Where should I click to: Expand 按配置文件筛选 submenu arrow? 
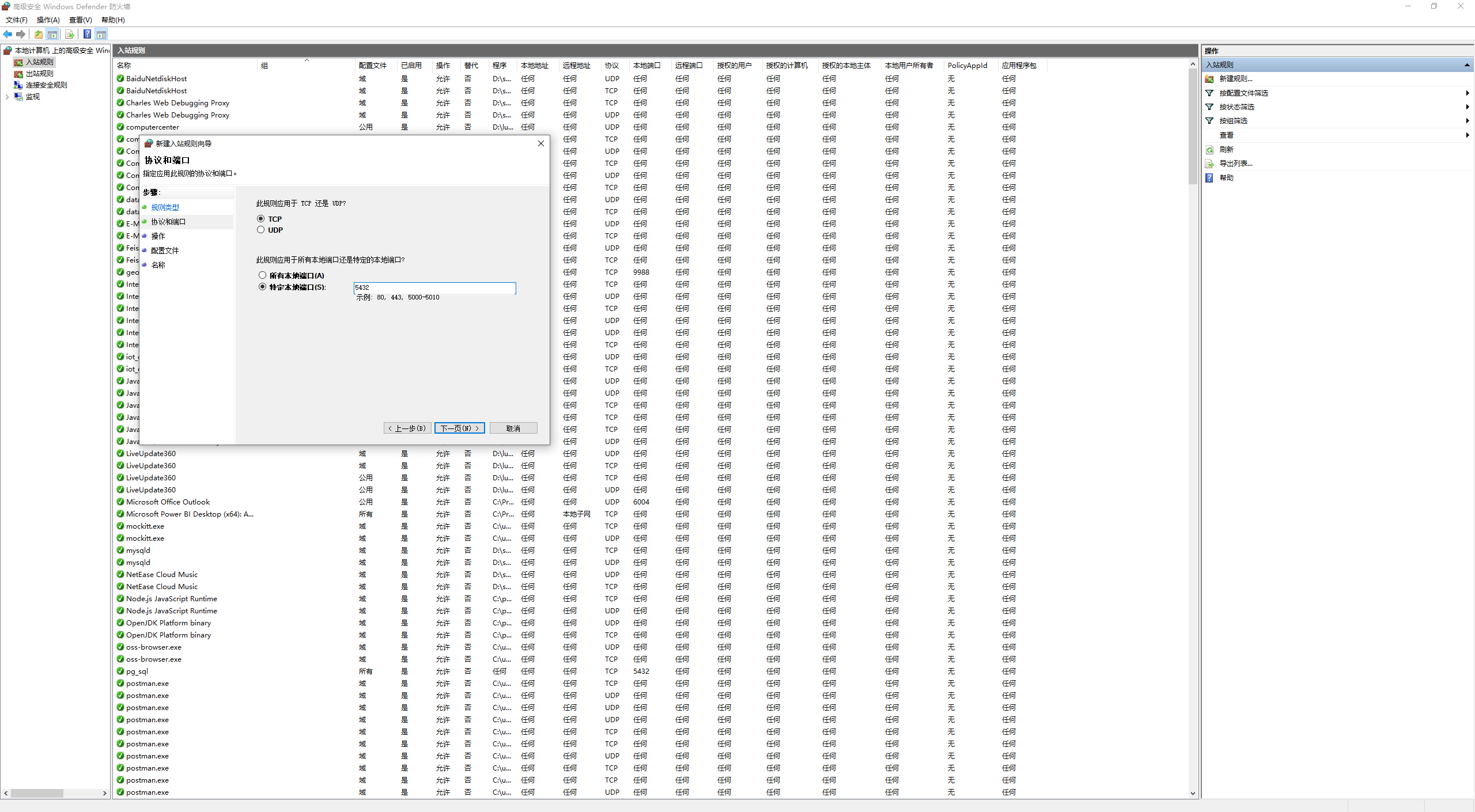coord(1467,93)
